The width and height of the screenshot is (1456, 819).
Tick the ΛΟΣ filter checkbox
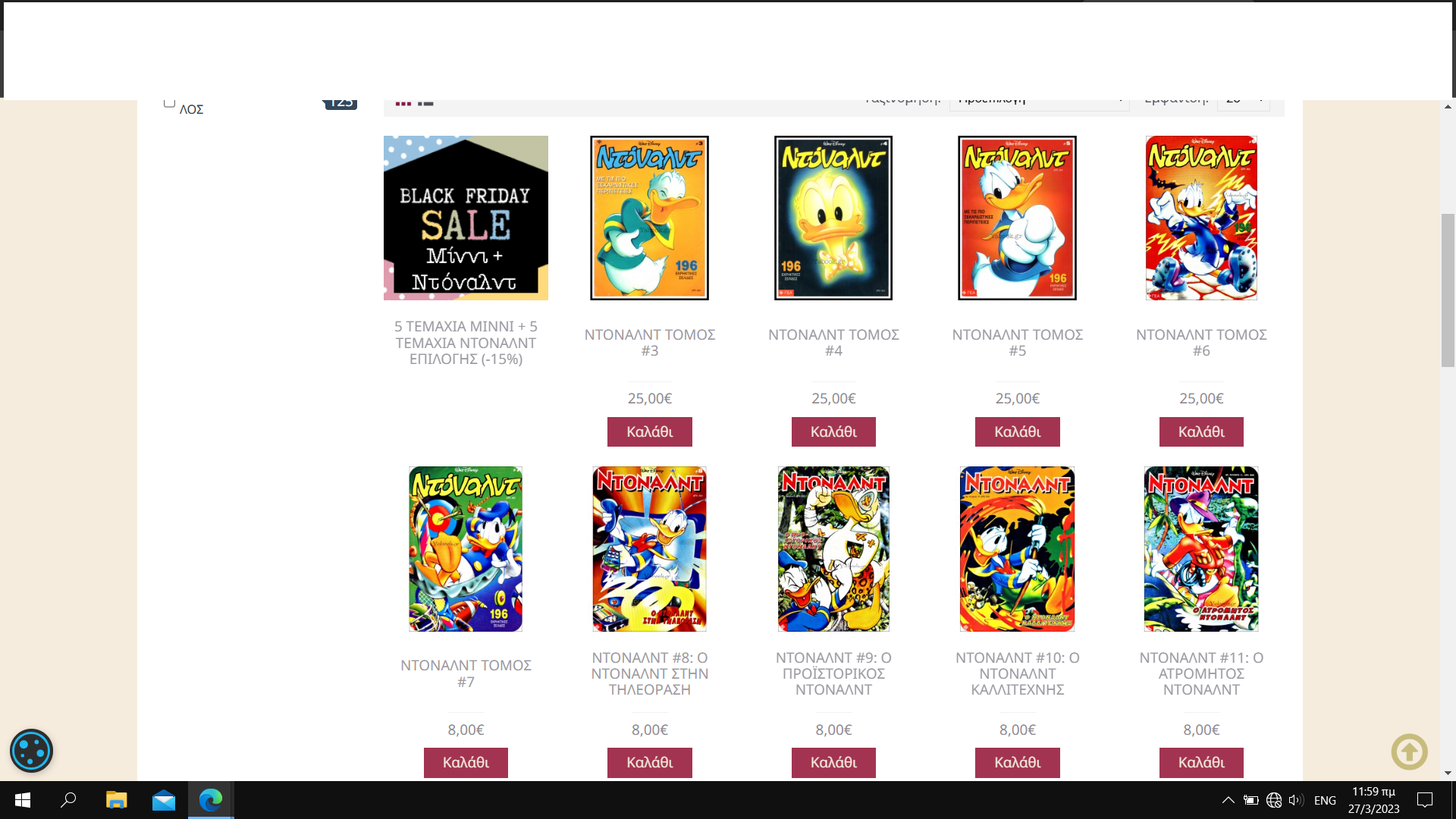click(x=169, y=103)
